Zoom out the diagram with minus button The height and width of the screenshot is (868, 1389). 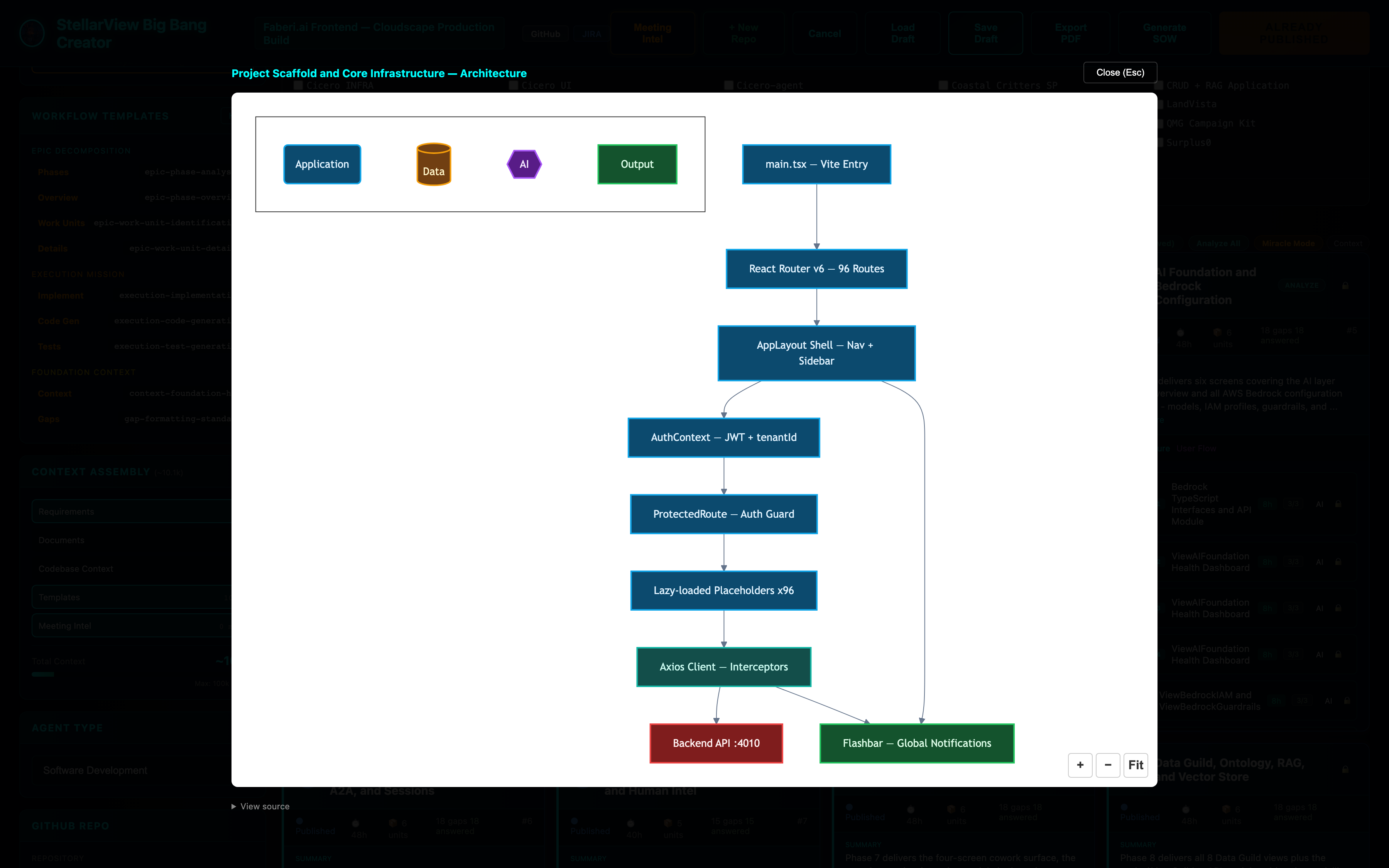coord(1108,765)
